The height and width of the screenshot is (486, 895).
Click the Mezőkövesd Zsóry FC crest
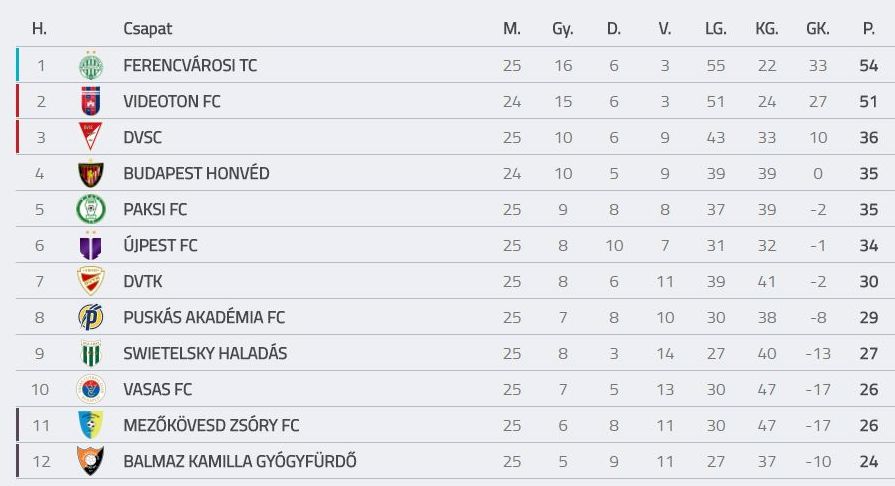(x=90, y=425)
